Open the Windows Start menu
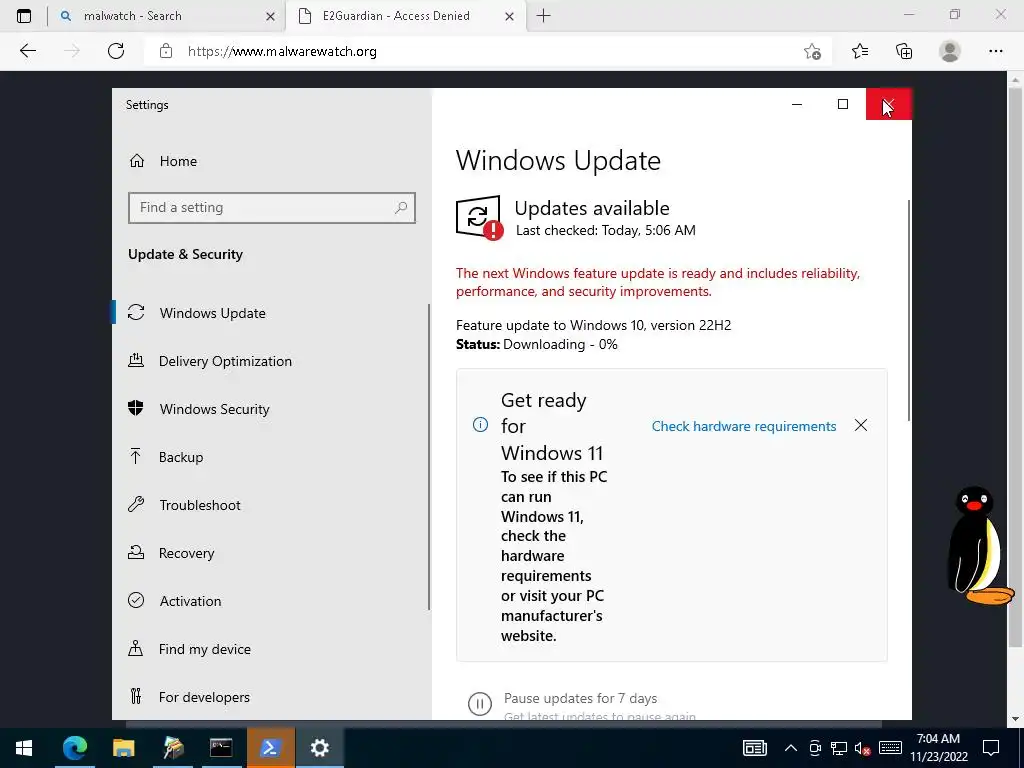The image size is (1024, 768). tap(24, 748)
